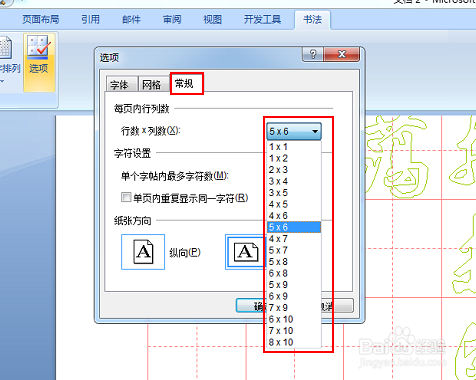Open the 邮件 ribbon tab
This screenshot has height=380, width=476.
[x=131, y=19]
